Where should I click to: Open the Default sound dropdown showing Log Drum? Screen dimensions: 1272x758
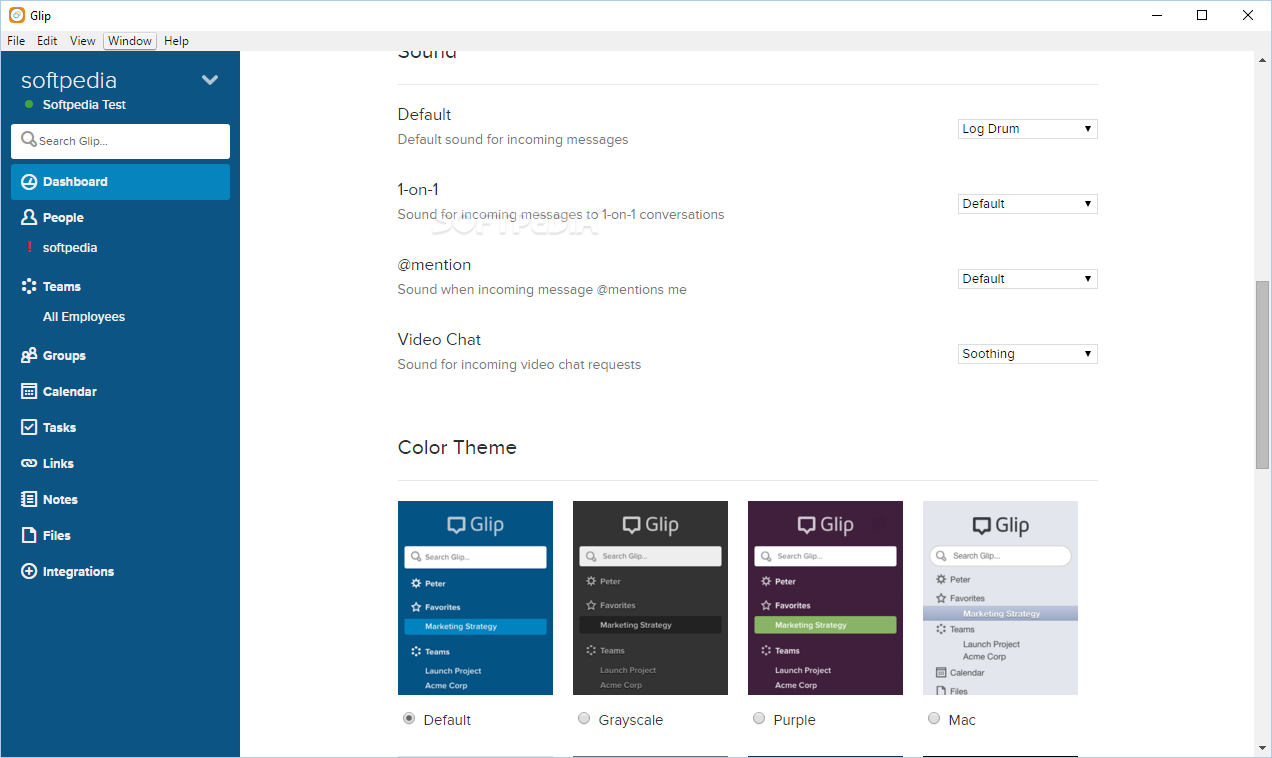(1028, 129)
